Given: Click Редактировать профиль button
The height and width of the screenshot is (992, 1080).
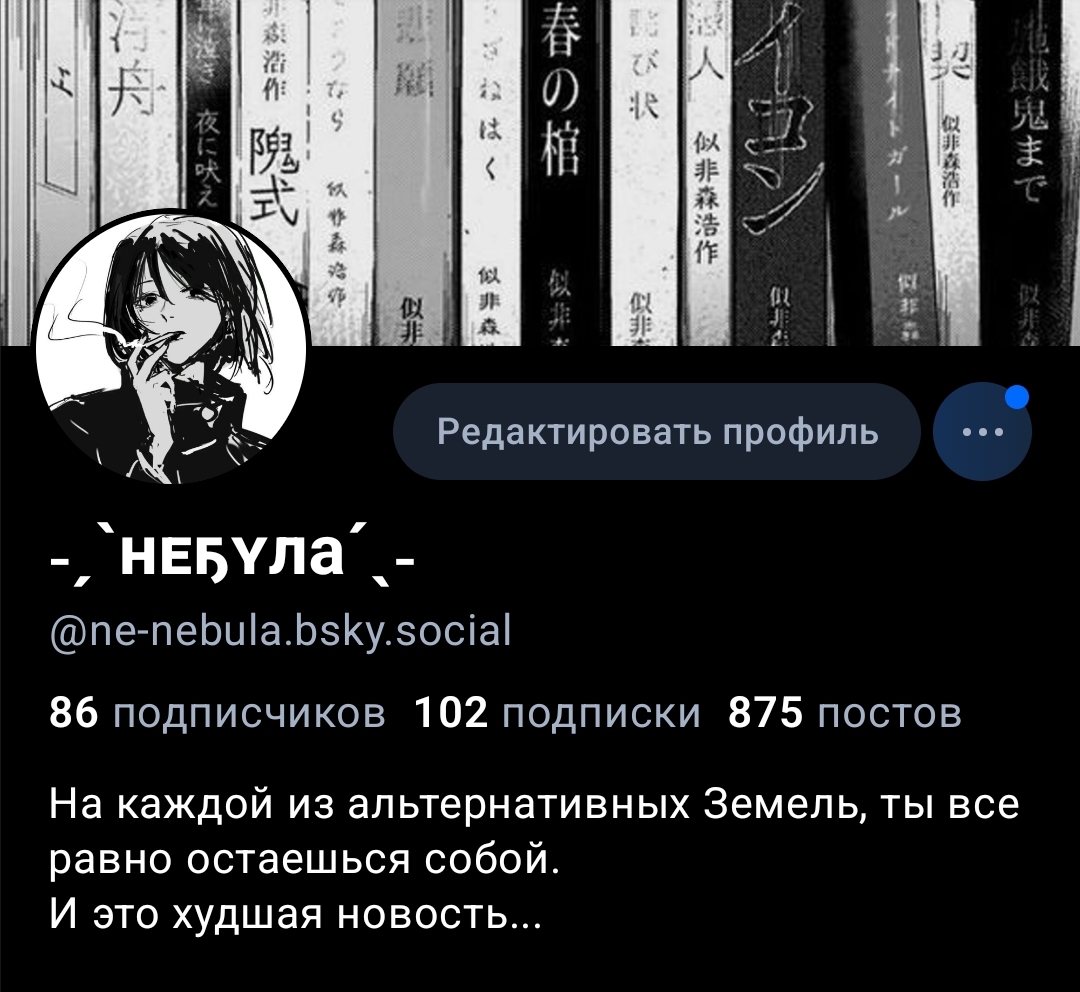Looking at the screenshot, I should click(x=657, y=432).
